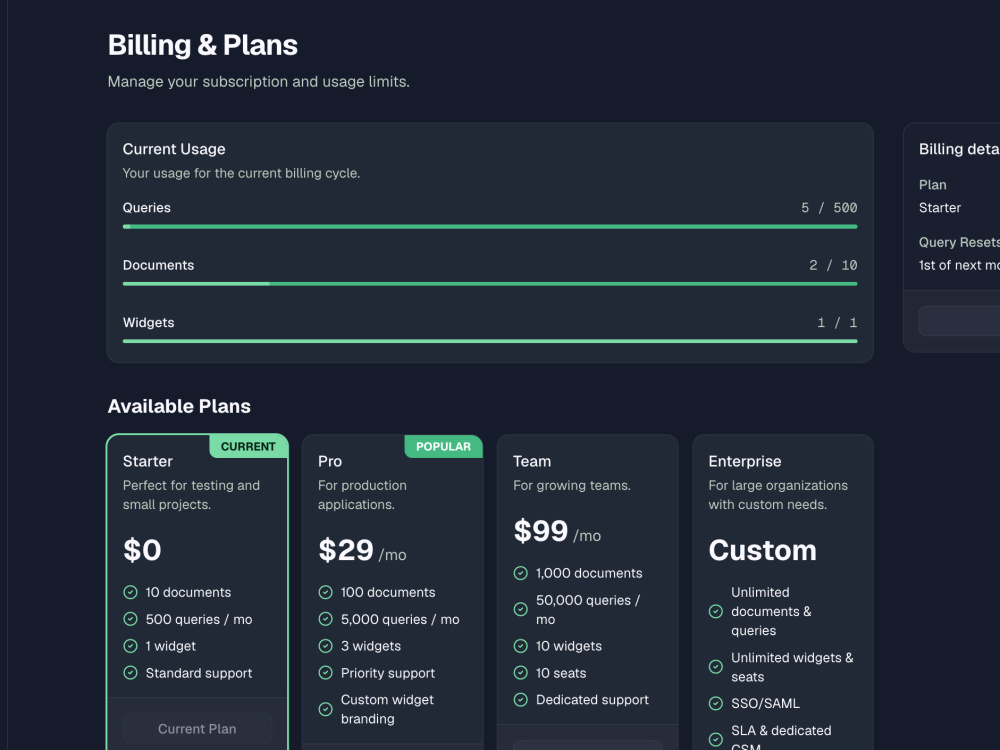
Task: Select the Starter plan card title
Action: (147, 461)
